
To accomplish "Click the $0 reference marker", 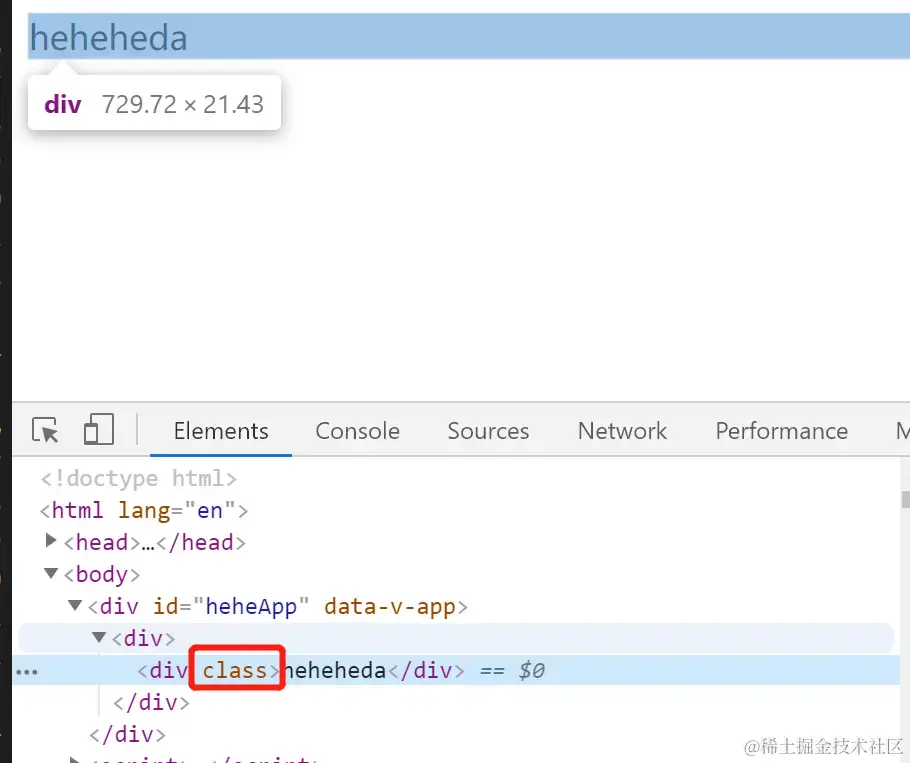I will click(531, 670).
